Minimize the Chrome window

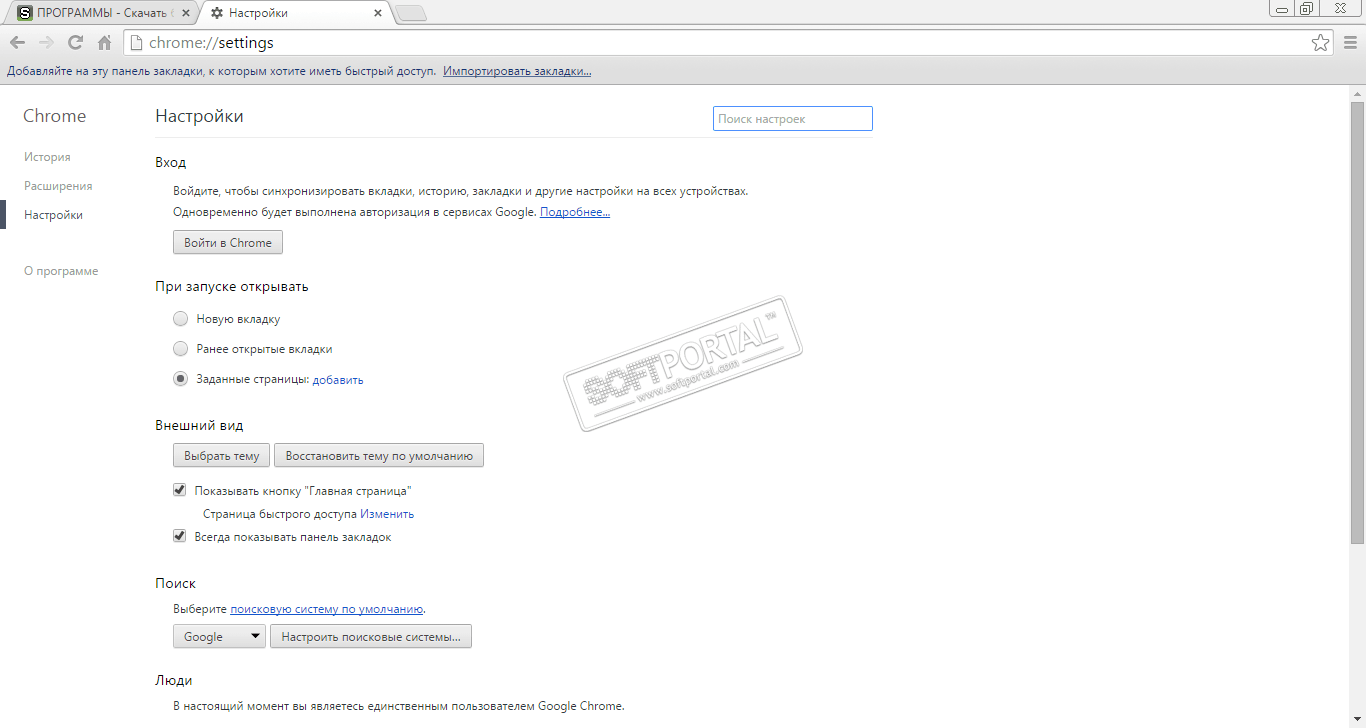[1283, 9]
